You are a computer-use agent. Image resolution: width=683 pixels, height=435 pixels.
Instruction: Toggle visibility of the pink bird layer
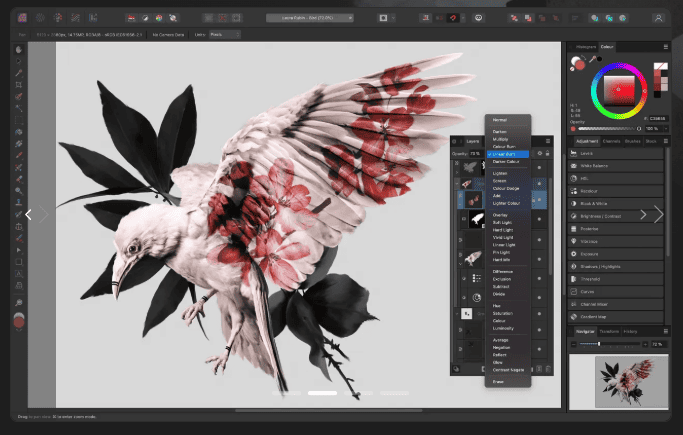coord(539,259)
